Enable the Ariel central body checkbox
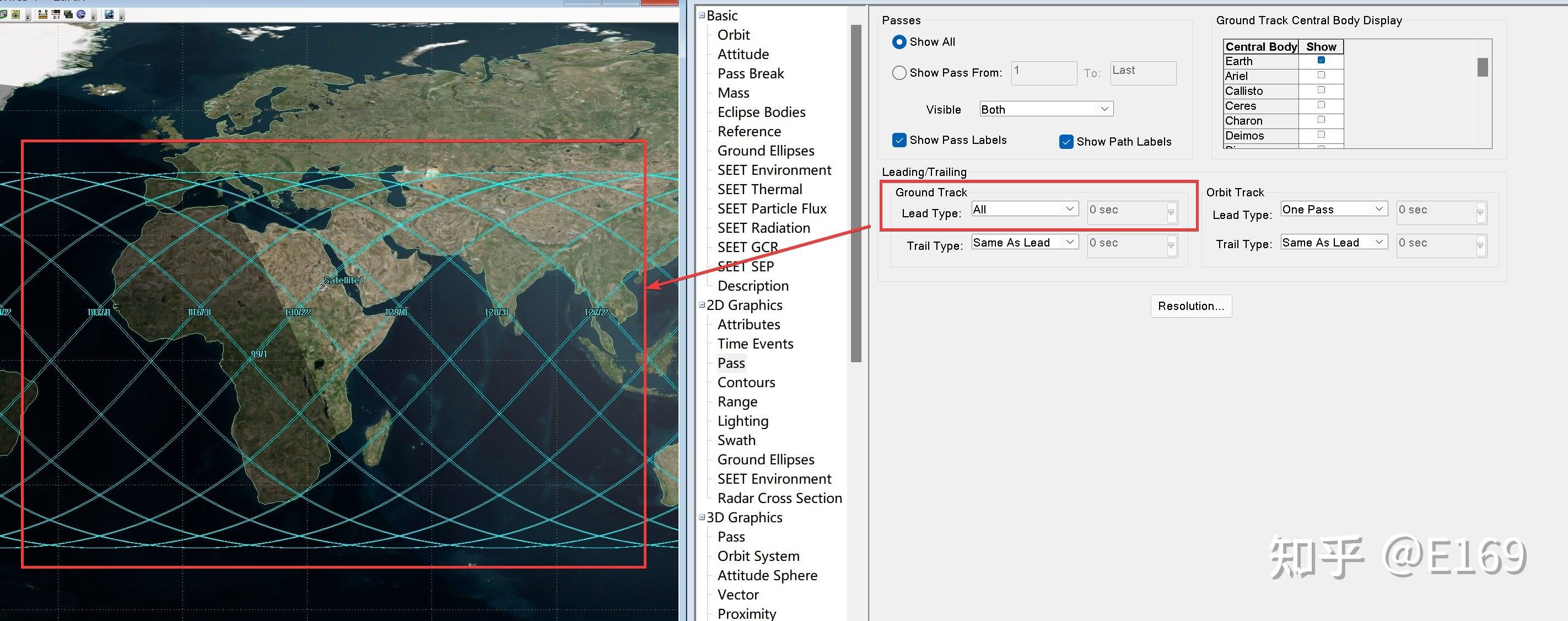 [1321, 76]
